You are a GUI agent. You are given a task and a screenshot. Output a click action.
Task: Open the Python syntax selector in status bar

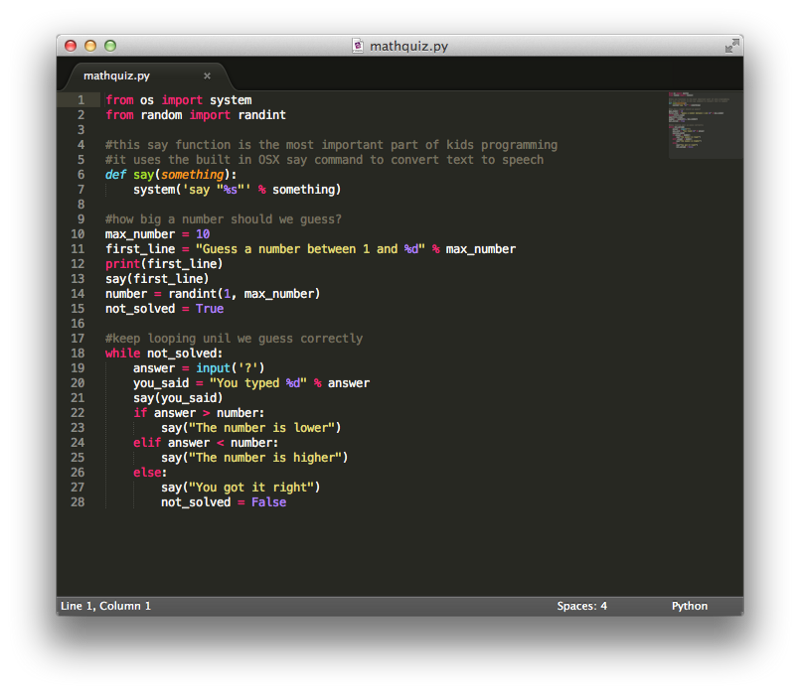689,606
